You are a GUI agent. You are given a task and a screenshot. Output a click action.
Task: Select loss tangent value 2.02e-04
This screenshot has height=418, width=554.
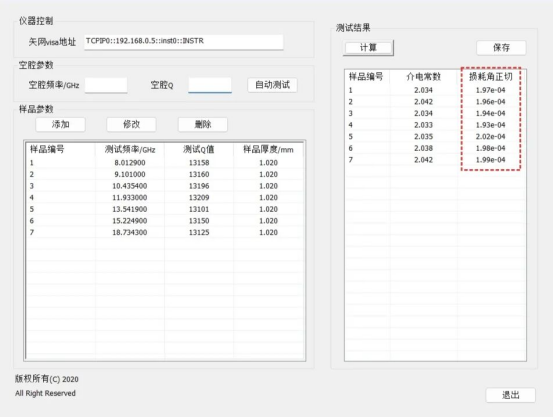click(x=490, y=137)
